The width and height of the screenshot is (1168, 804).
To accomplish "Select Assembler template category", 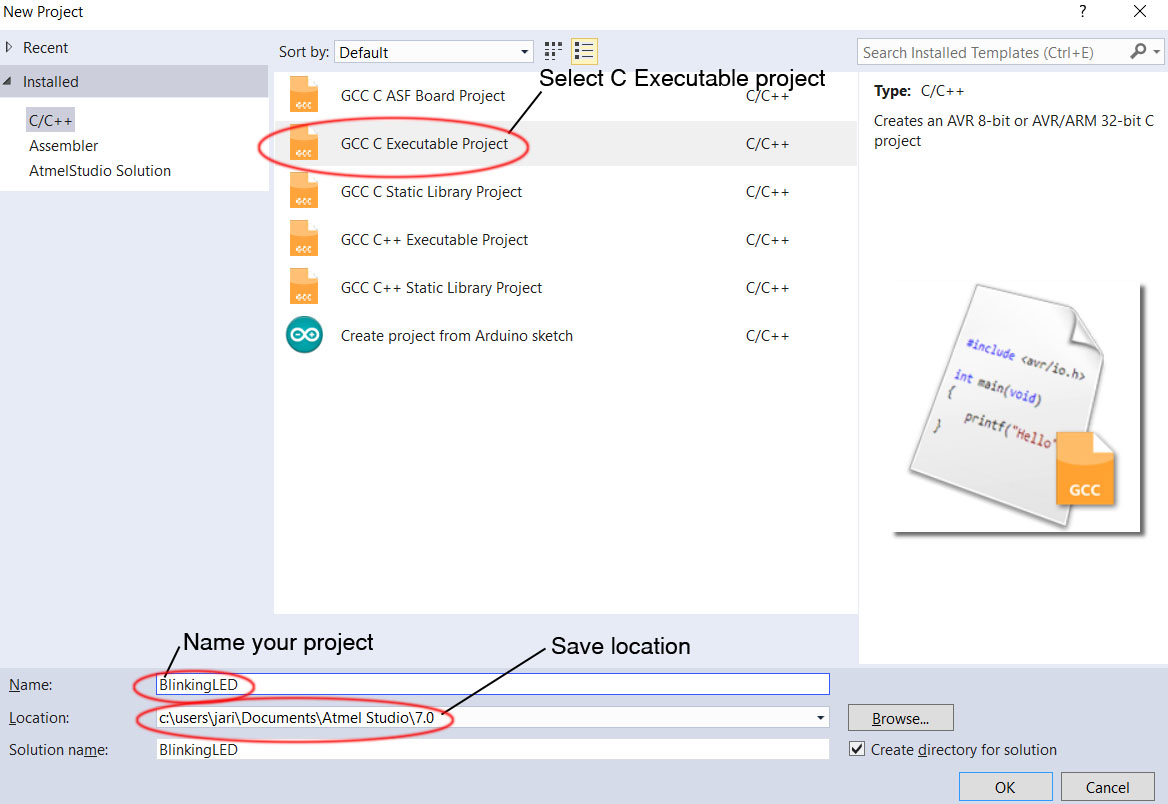I will (x=63, y=145).
